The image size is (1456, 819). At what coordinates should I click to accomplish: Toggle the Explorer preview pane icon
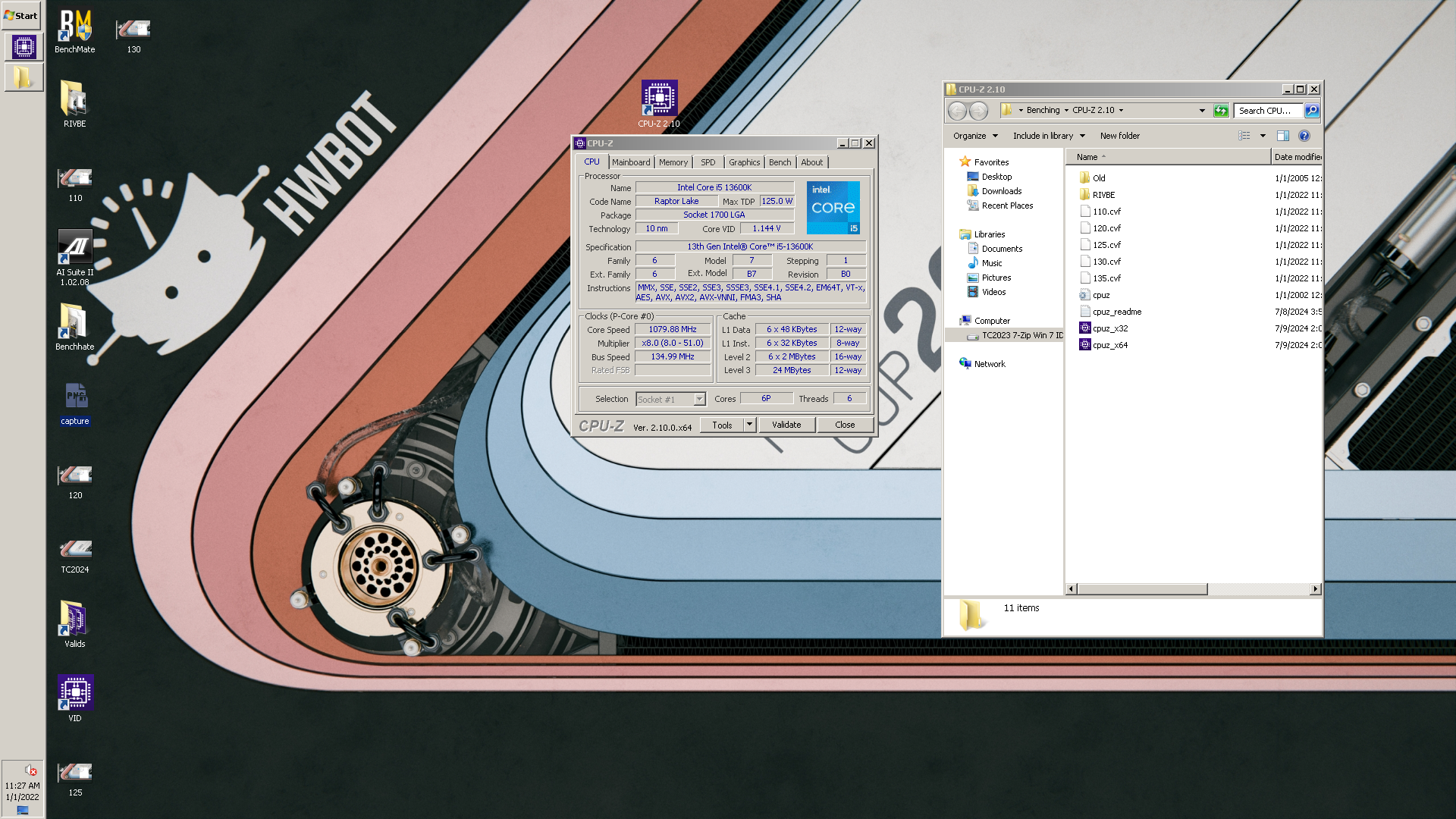[x=1283, y=136]
